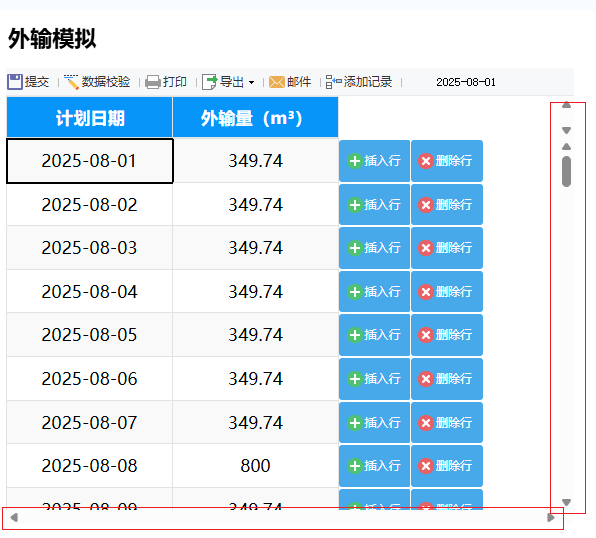Select the 800 value cell
This screenshot has width=596, height=538.
click(255, 466)
